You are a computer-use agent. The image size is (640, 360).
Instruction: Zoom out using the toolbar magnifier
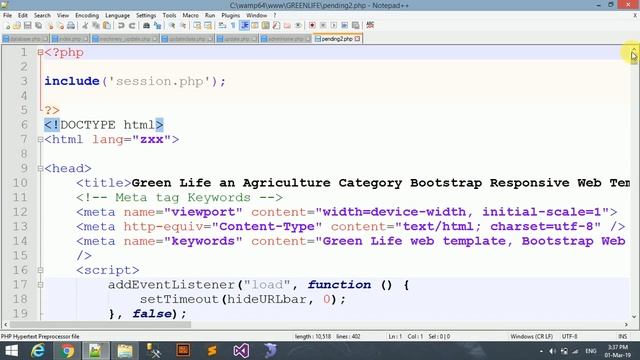tap(183, 25)
